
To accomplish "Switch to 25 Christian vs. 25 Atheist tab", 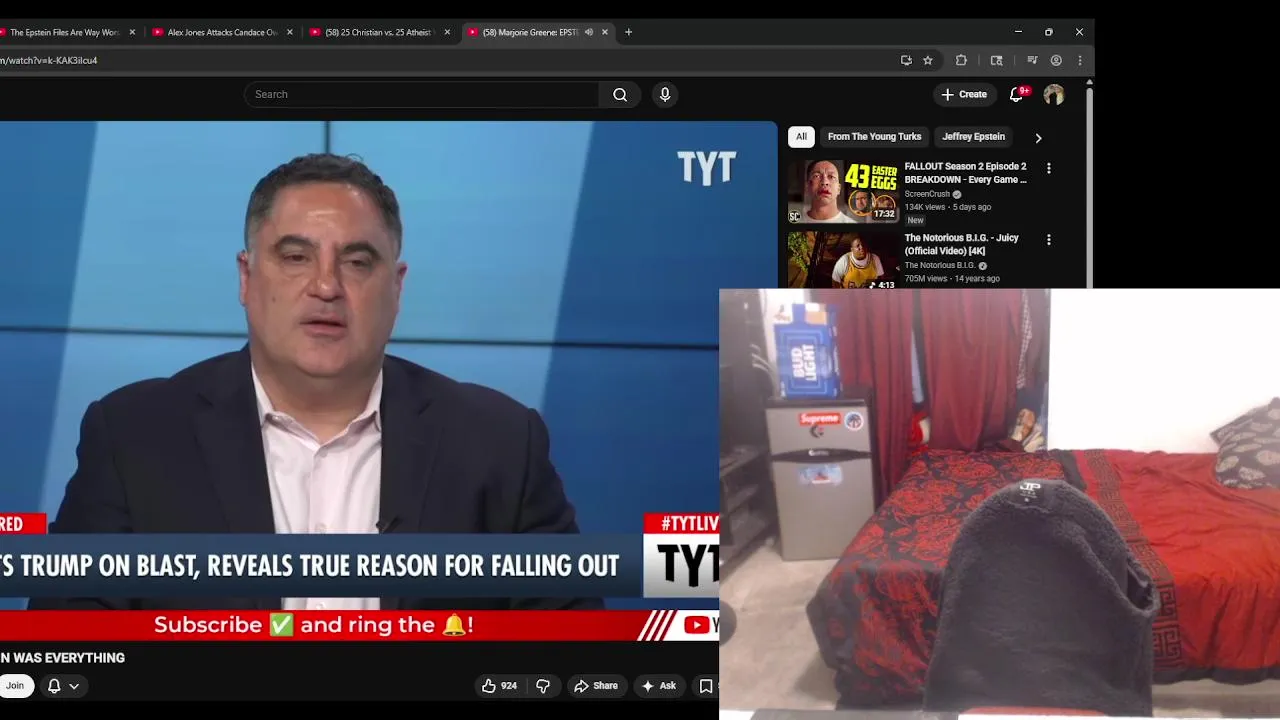I will pos(378,32).
